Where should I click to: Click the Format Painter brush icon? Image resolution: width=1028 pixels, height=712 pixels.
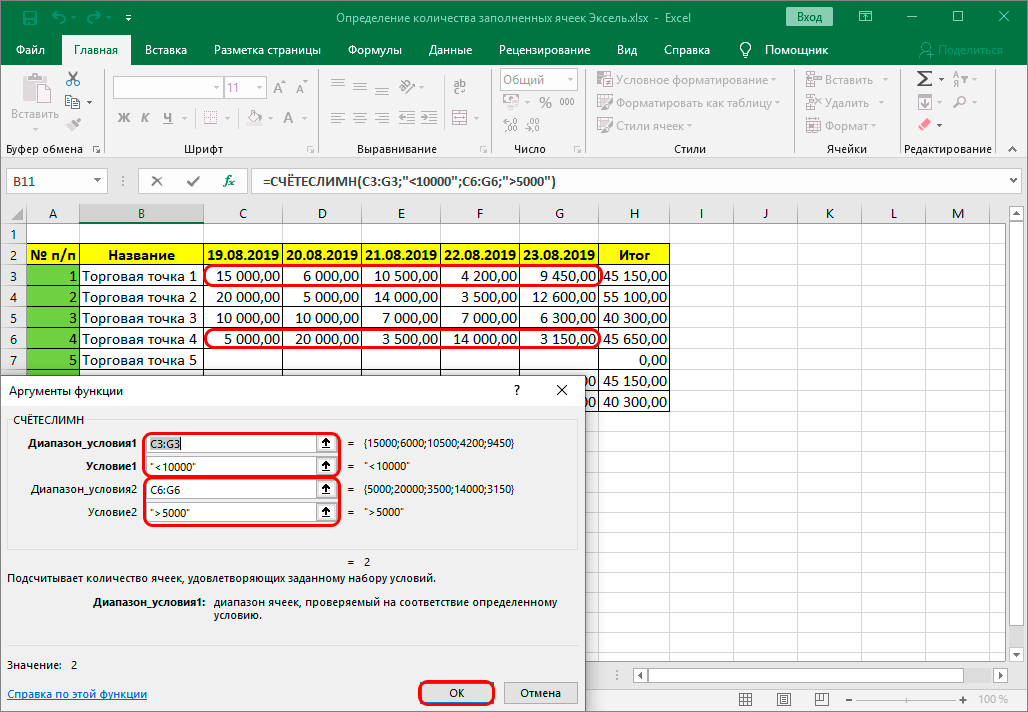click(73, 123)
